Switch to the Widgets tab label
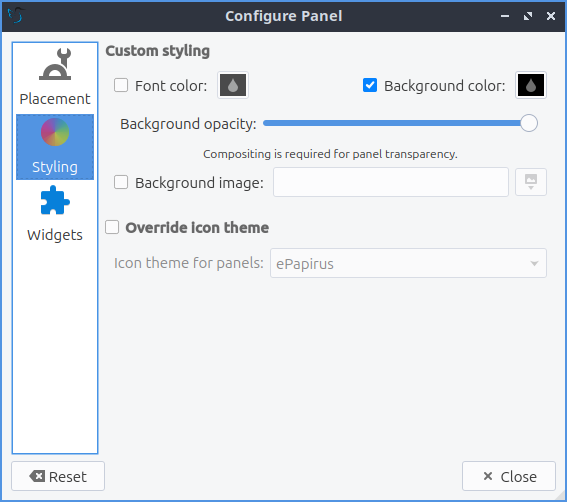 point(55,235)
